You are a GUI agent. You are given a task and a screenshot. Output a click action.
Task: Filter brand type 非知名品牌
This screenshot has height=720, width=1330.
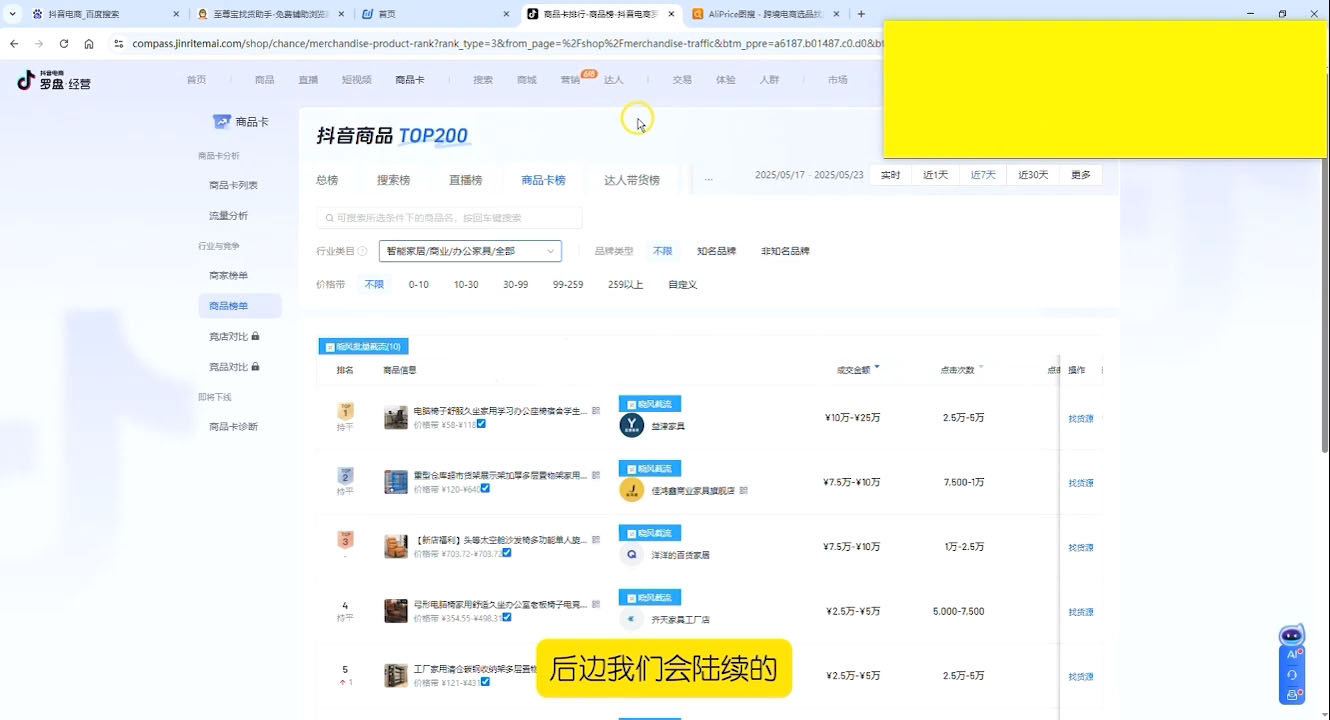[785, 251]
